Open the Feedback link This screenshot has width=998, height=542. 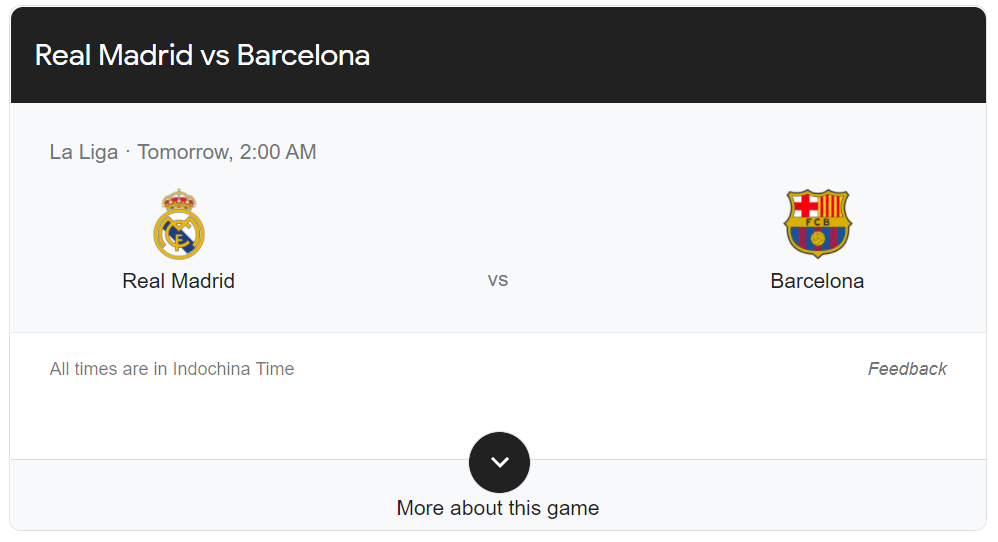(907, 369)
